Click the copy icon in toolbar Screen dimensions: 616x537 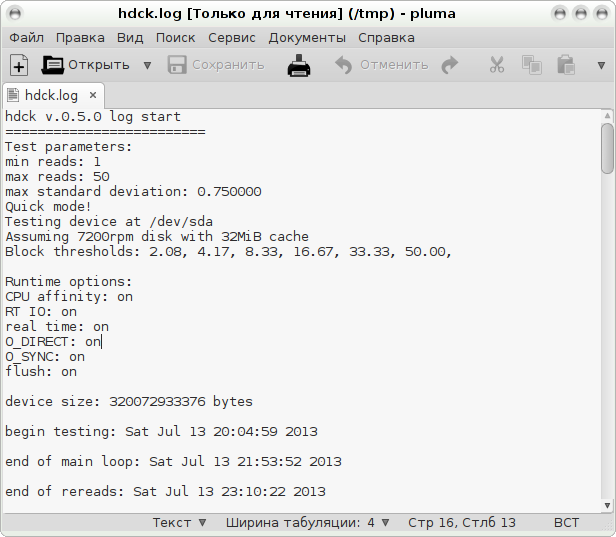tap(532, 65)
